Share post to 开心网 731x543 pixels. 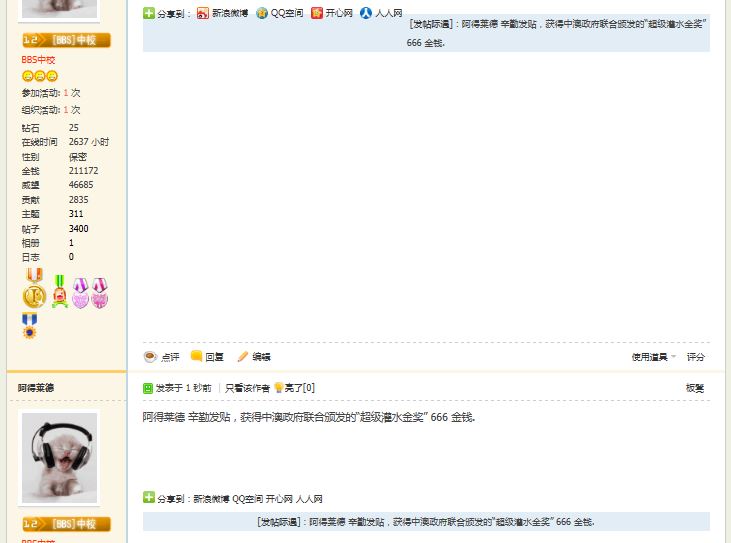point(334,14)
